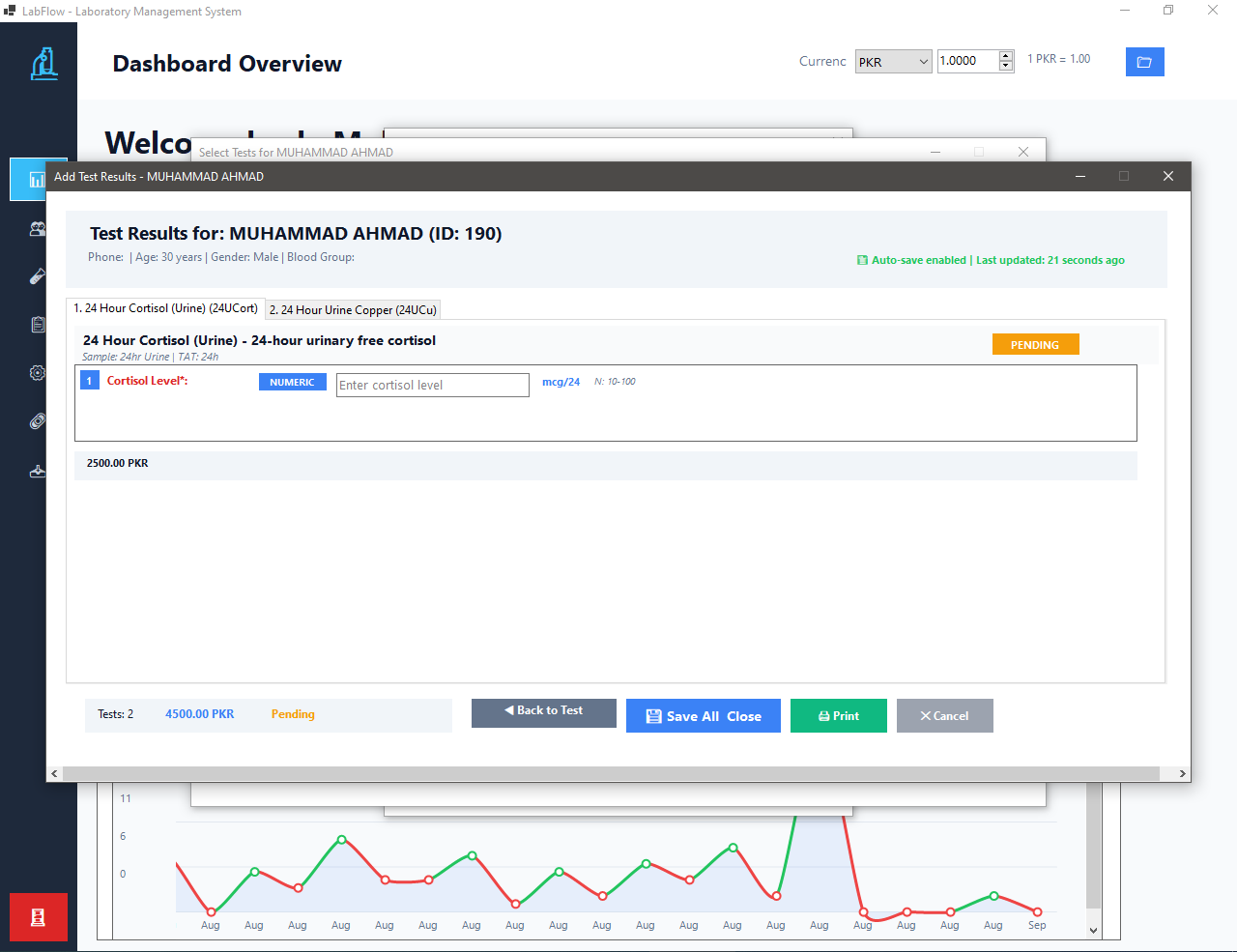Viewport: 1237px width, 952px height.
Task: Minimize the Select Tests for MUHAMMAD AHMAD window
Action: (935, 152)
